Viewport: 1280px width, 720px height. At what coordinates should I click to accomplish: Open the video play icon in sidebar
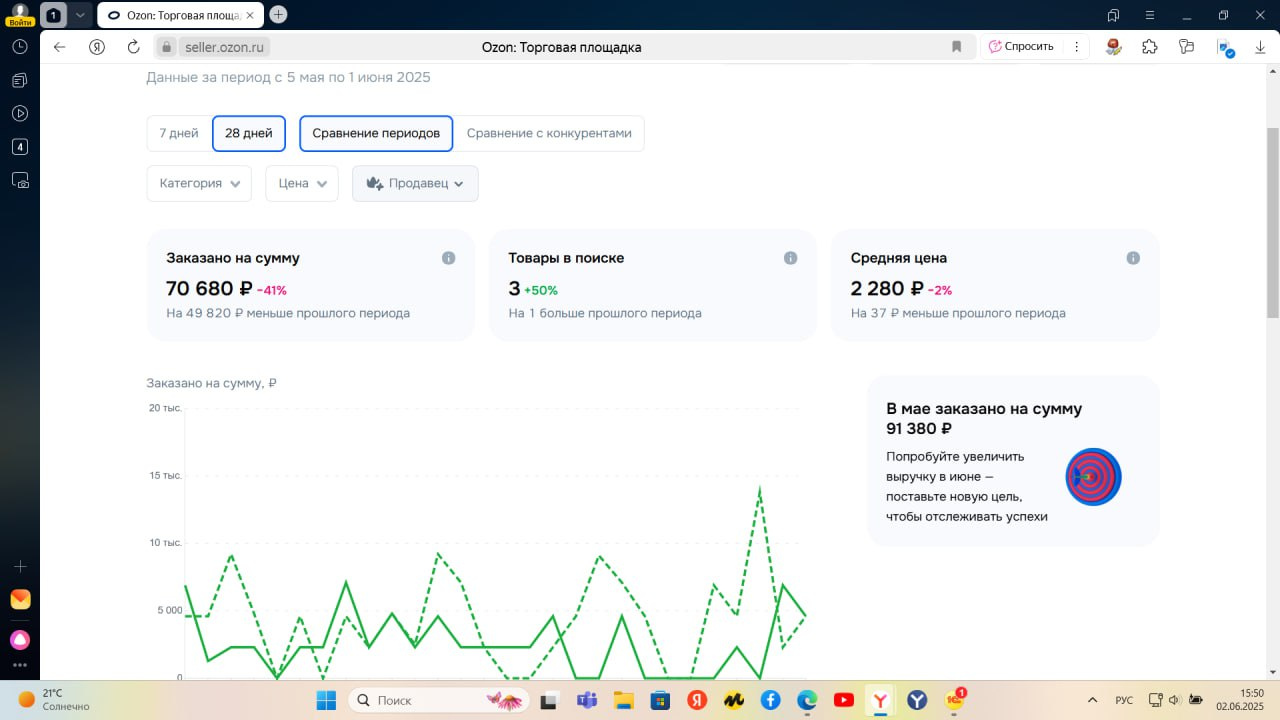(19, 113)
